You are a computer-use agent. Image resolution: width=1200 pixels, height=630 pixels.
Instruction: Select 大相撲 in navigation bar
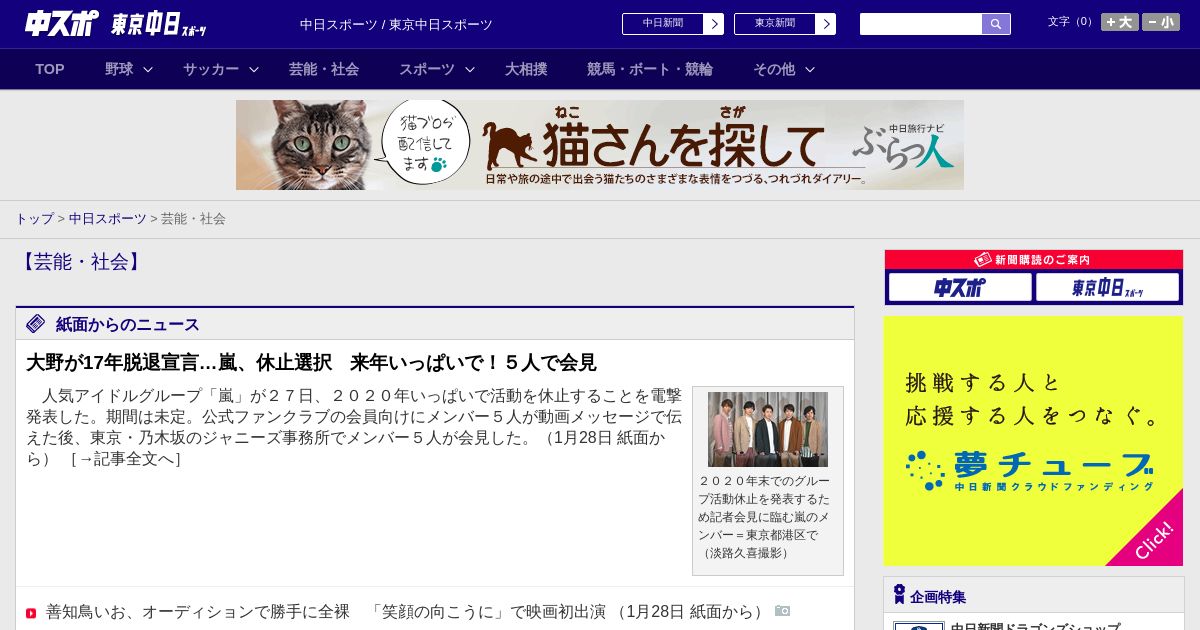[526, 69]
